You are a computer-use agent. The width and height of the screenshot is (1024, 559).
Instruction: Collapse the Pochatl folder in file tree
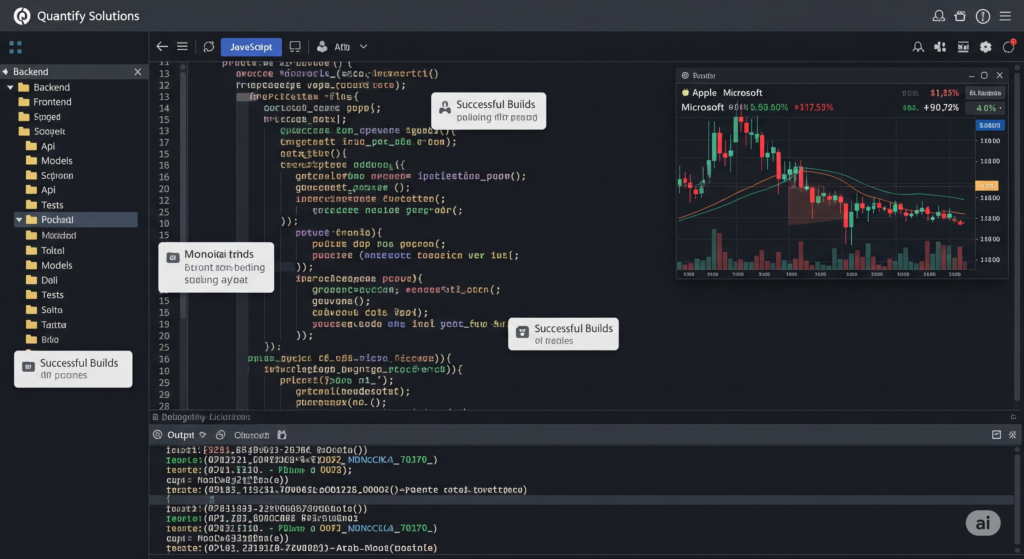tap(18, 220)
